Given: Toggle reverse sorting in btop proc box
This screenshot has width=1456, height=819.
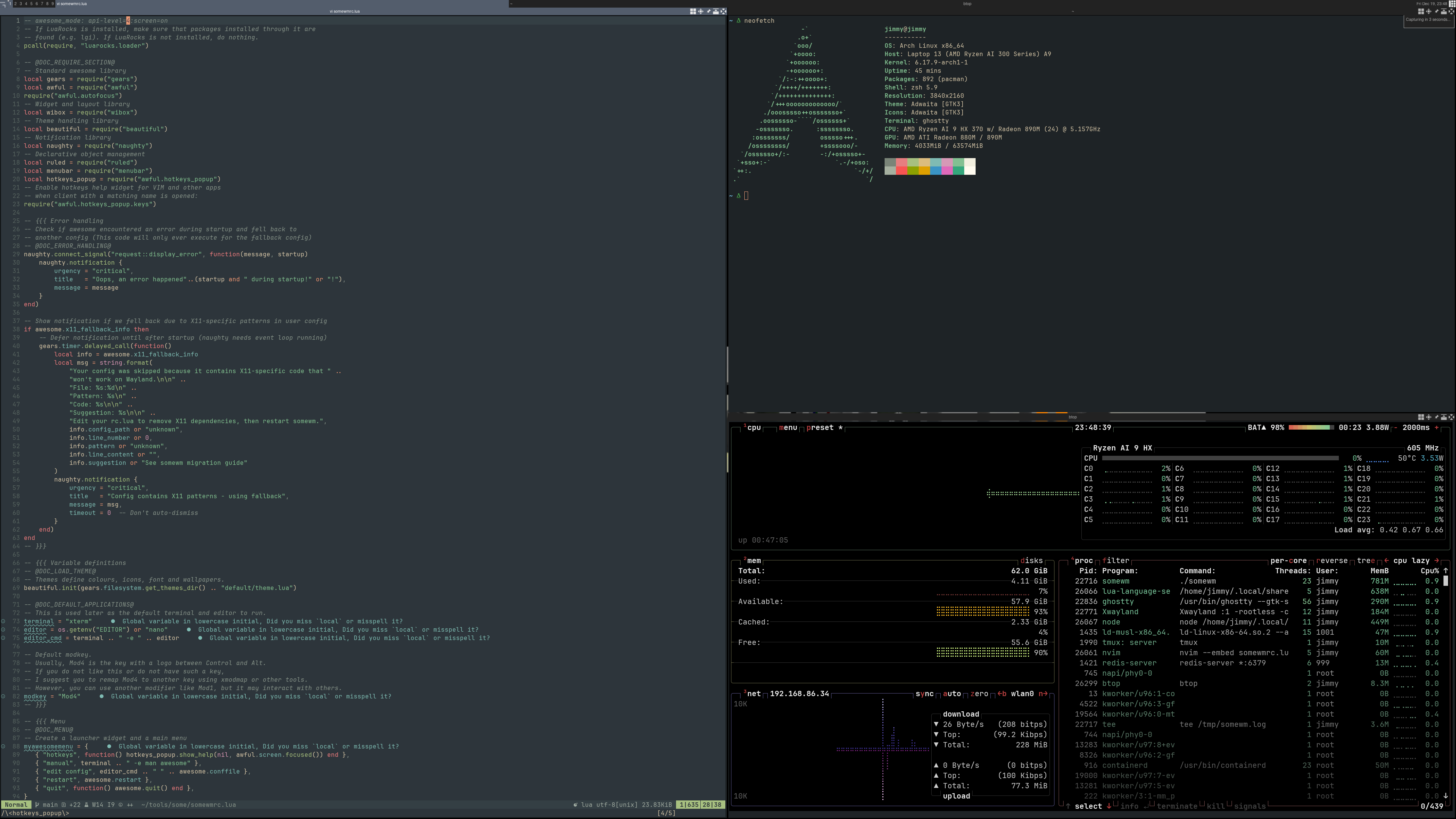Looking at the screenshot, I should (1332, 561).
